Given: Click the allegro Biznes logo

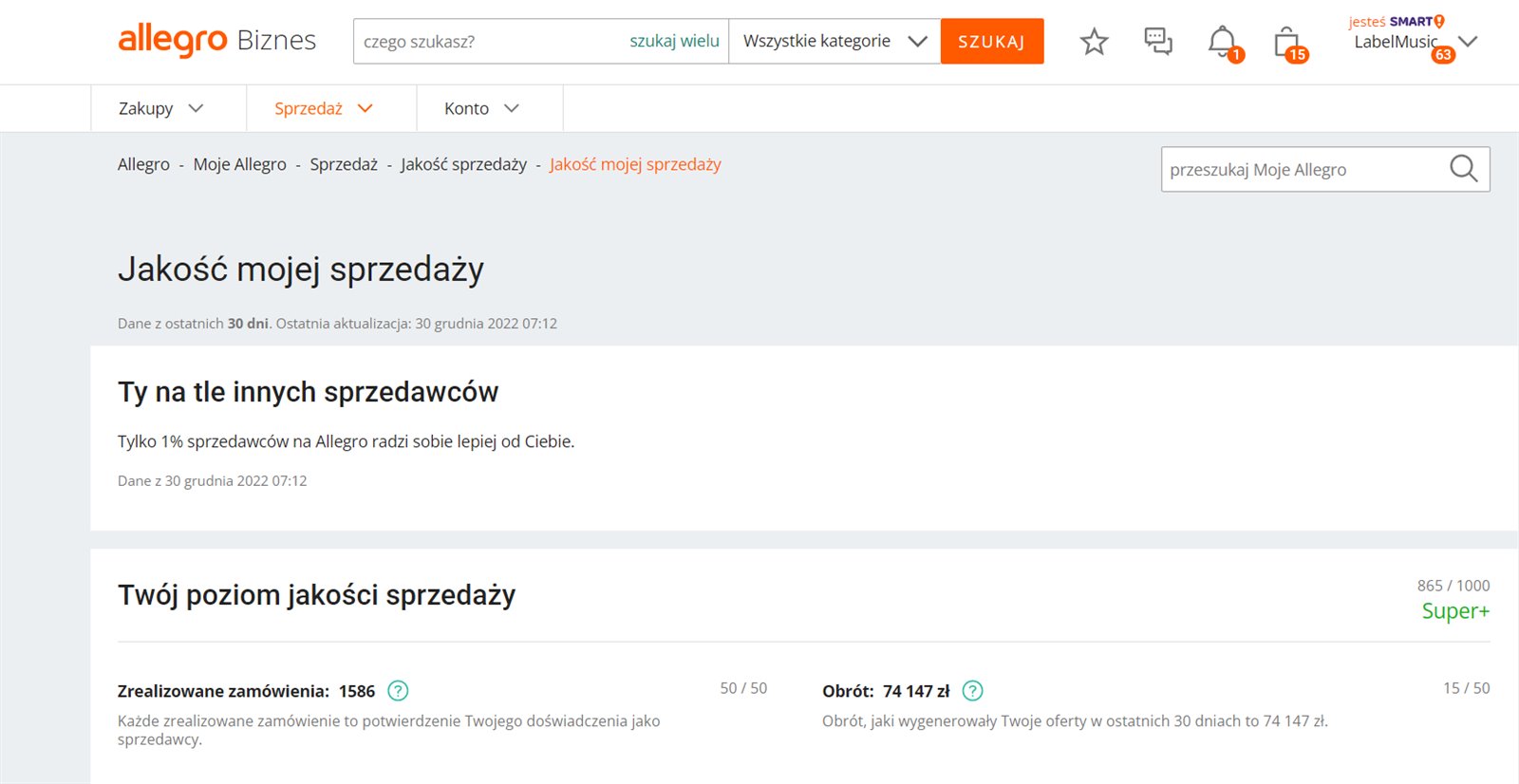Looking at the screenshot, I should point(216,41).
